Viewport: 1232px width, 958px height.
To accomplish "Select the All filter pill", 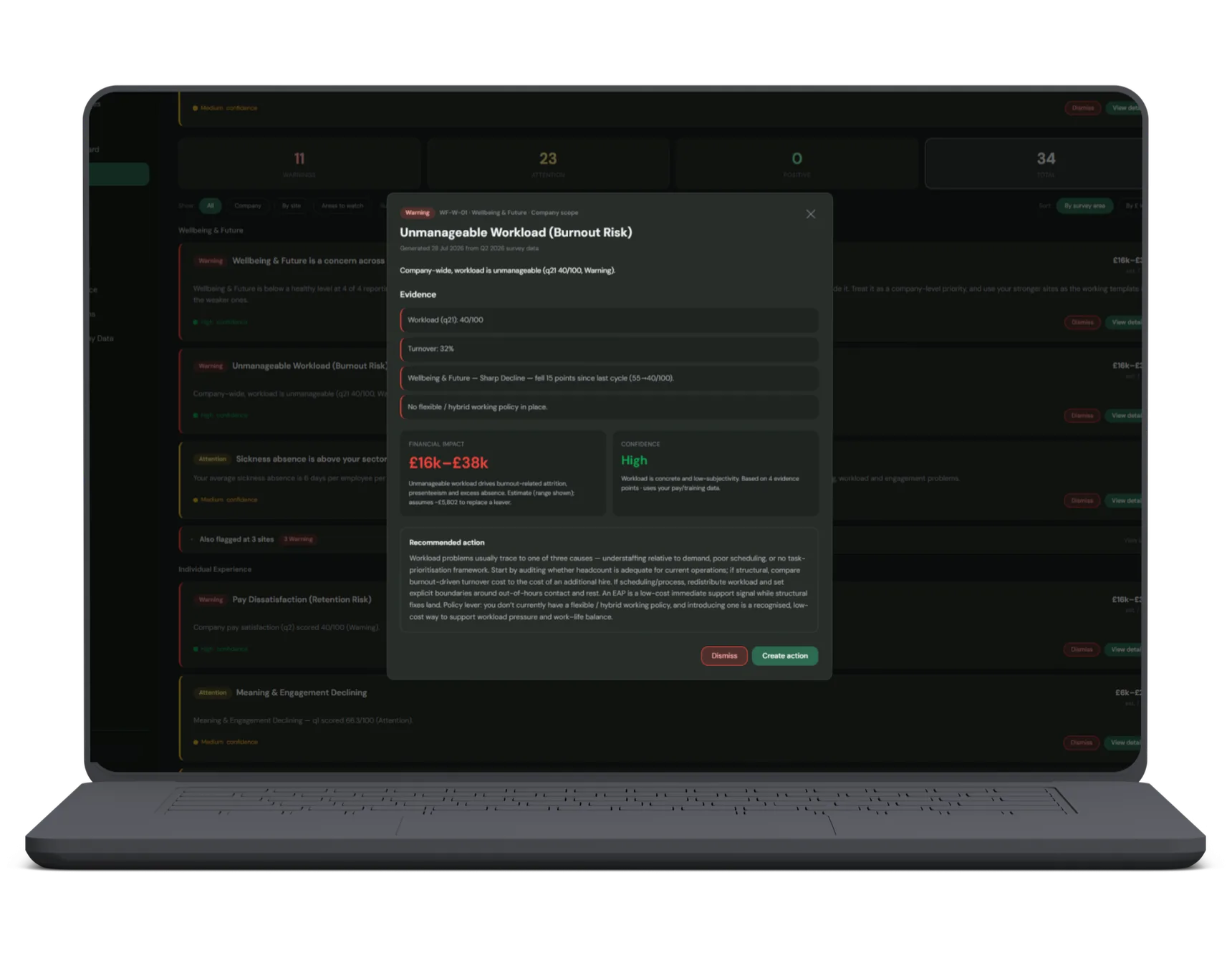I will coord(210,205).
